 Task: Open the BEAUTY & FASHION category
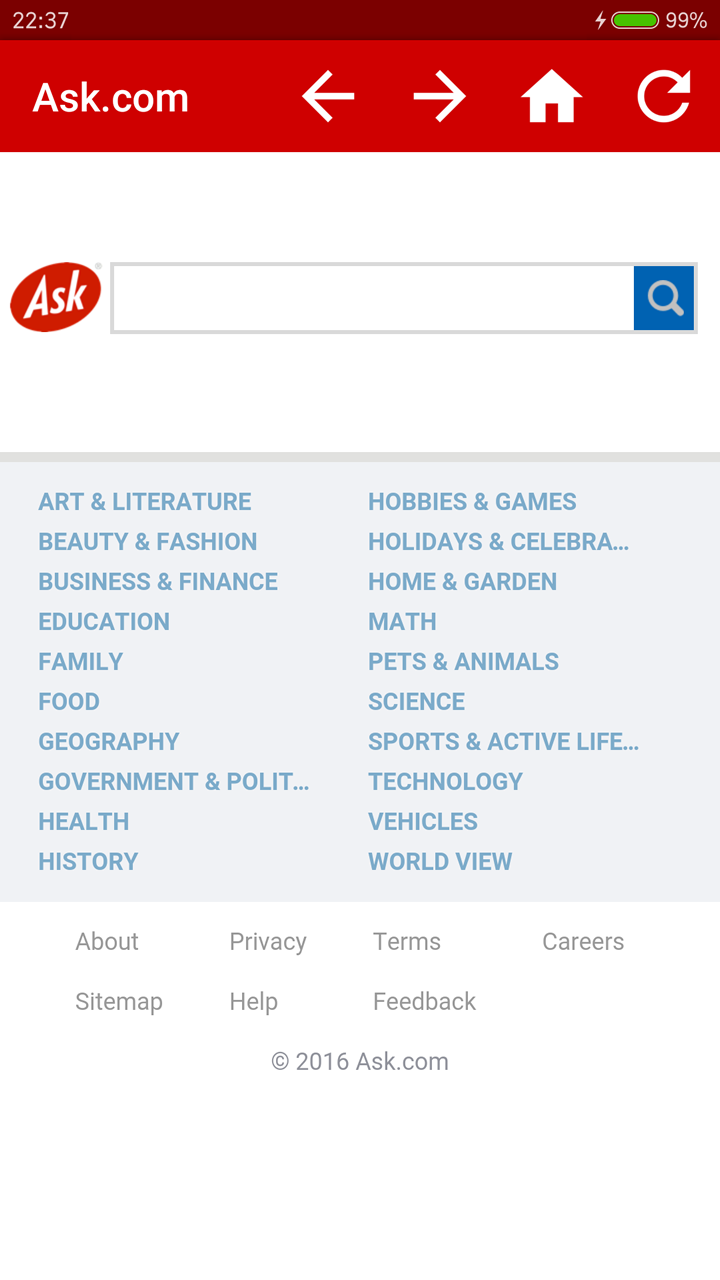click(147, 541)
